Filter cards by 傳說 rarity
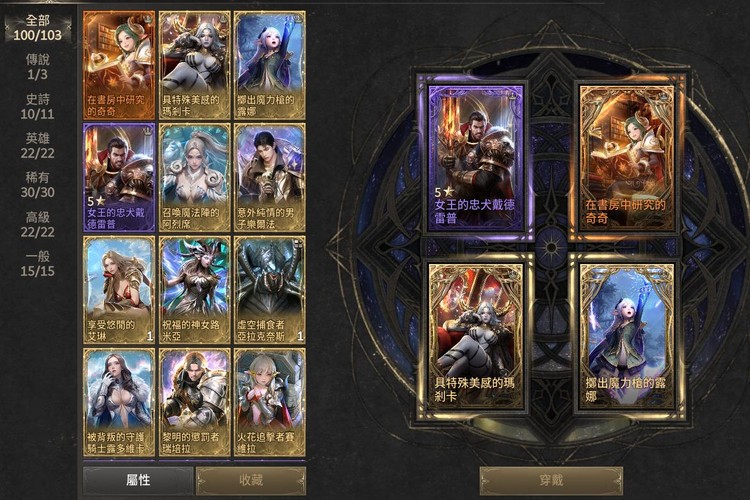Viewport: 750px width, 500px height. tap(38, 67)
